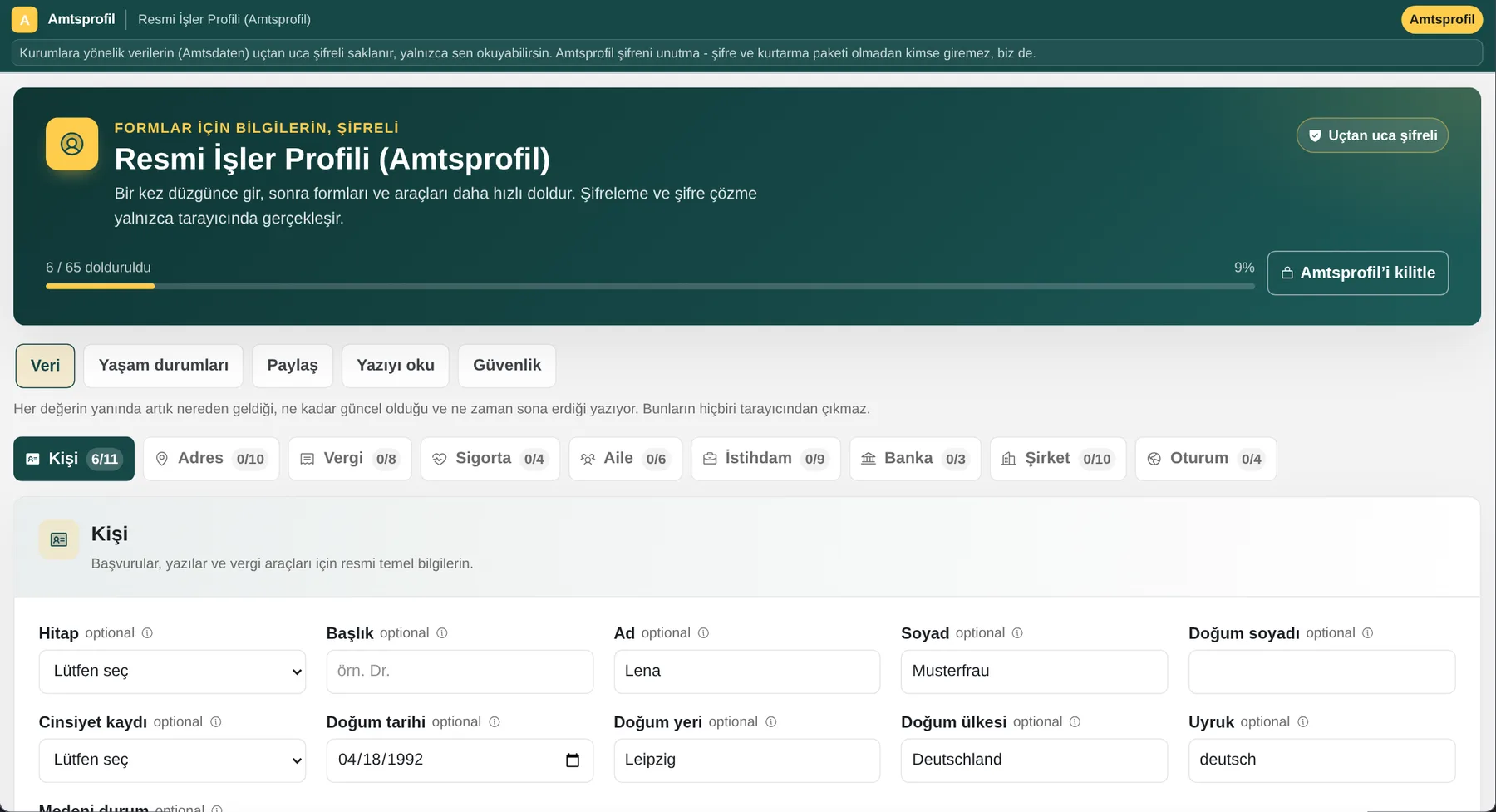
Task: Open the Hitap dropdown
Action: click(x=172, y=672)
